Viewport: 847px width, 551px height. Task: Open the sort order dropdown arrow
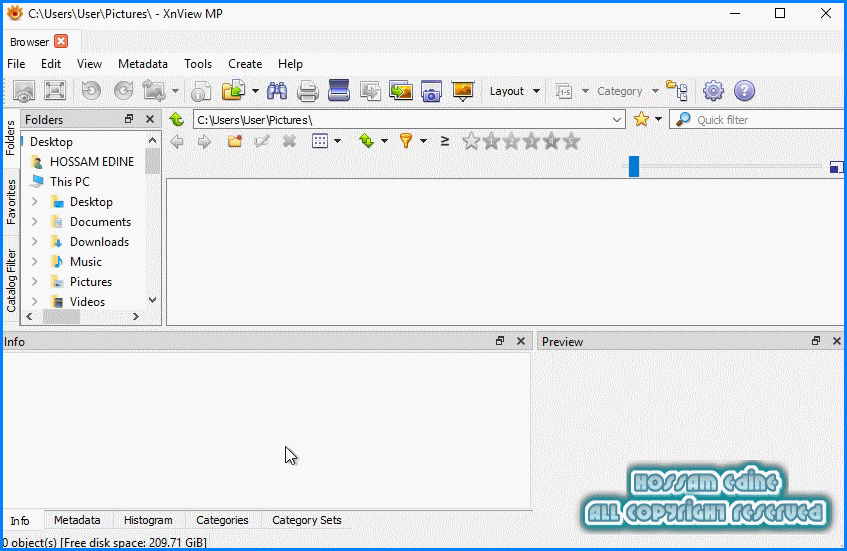(384, 142)
